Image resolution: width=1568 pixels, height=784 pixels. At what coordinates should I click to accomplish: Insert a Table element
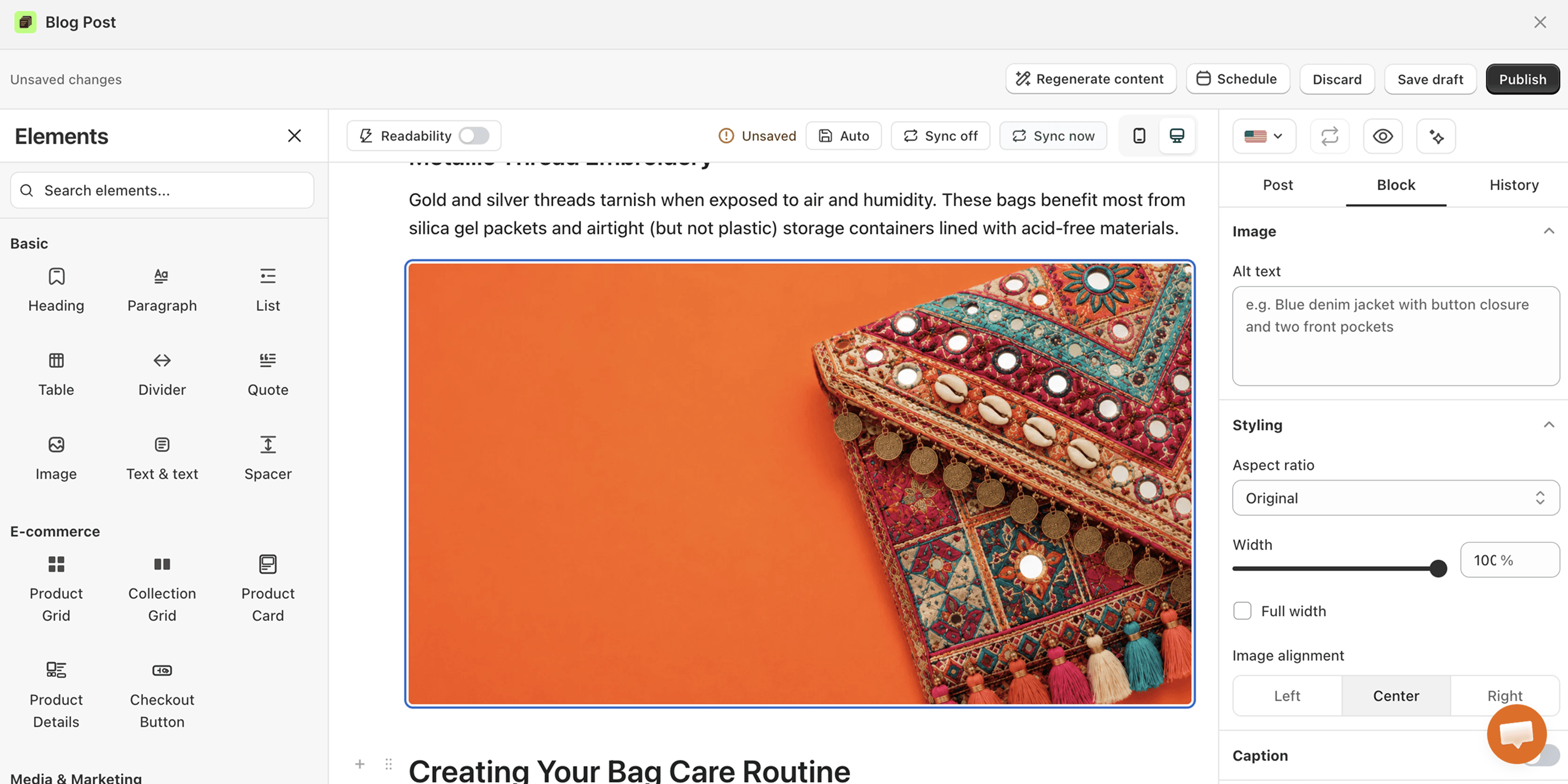[56, 375]
